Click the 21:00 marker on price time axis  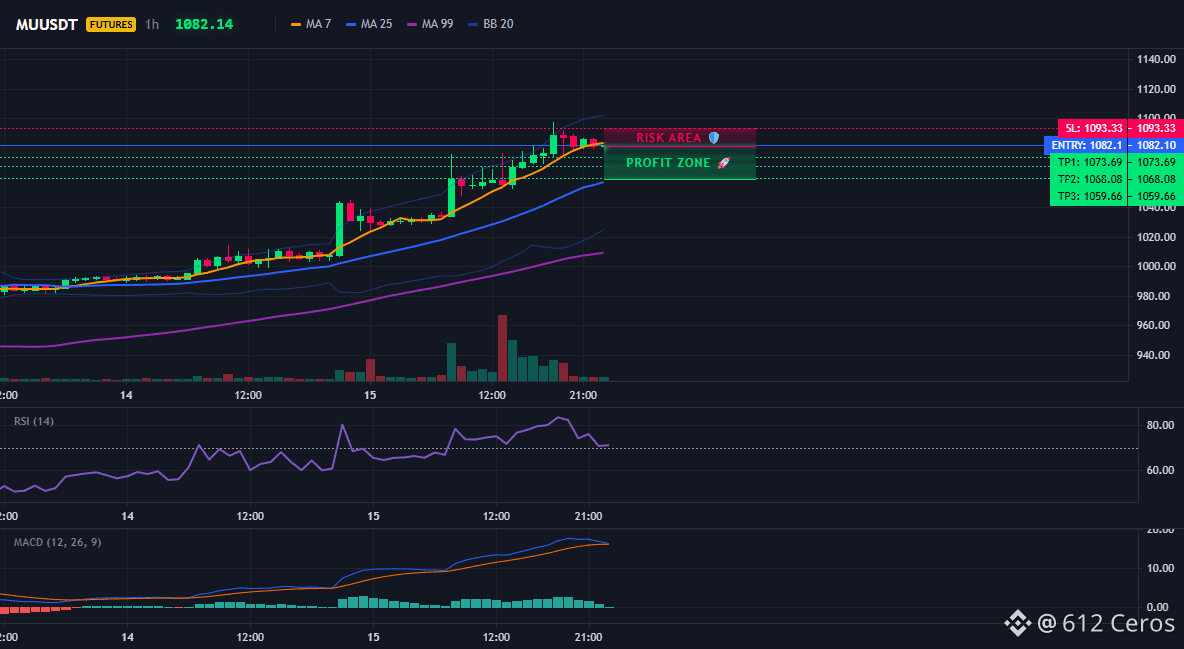[x=584, y=395]
